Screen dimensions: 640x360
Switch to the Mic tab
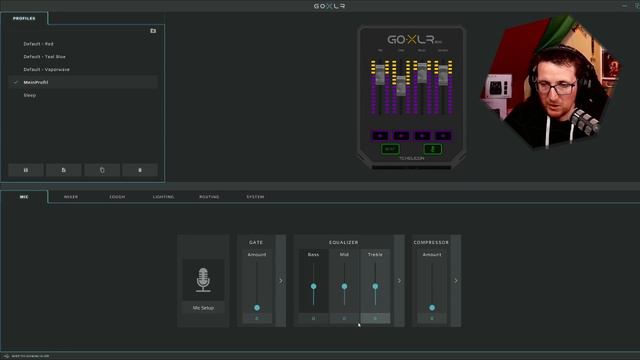coord(24,197)
